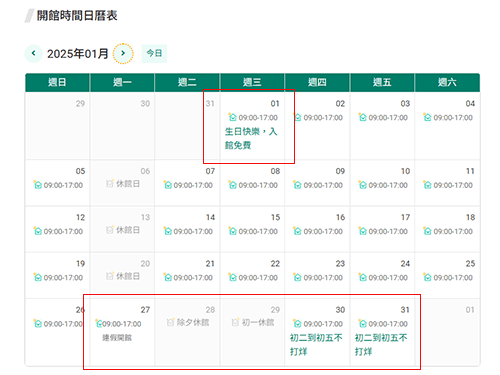Go to the next month arrow
The height and width of the screenshot is (375, 500).
(x=123, y=53)
